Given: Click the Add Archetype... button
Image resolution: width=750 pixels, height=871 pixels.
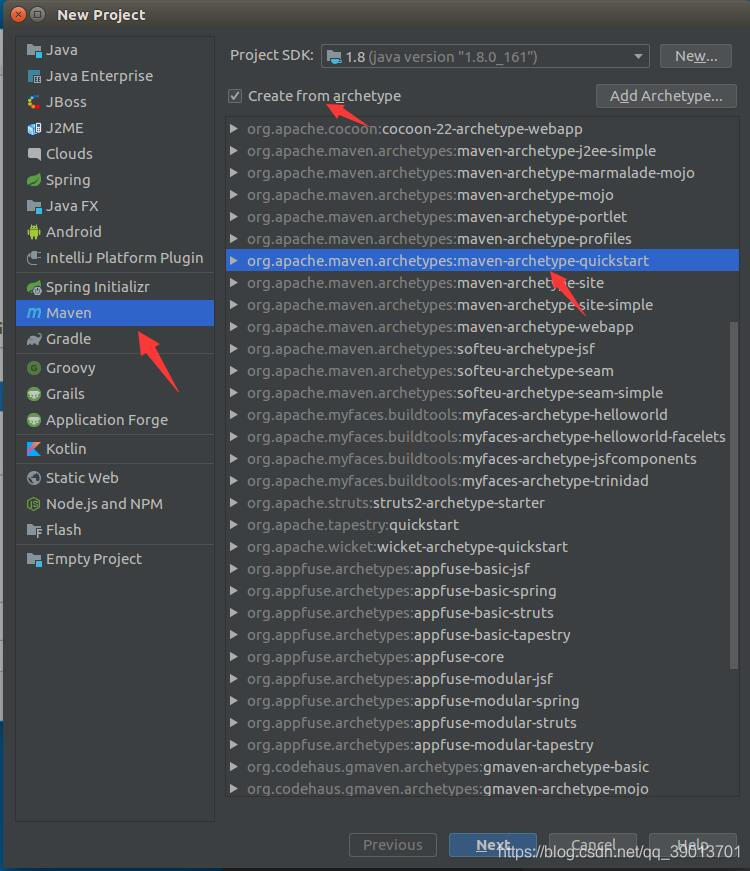Looking at the screenshot, I should tap(666, 96).
